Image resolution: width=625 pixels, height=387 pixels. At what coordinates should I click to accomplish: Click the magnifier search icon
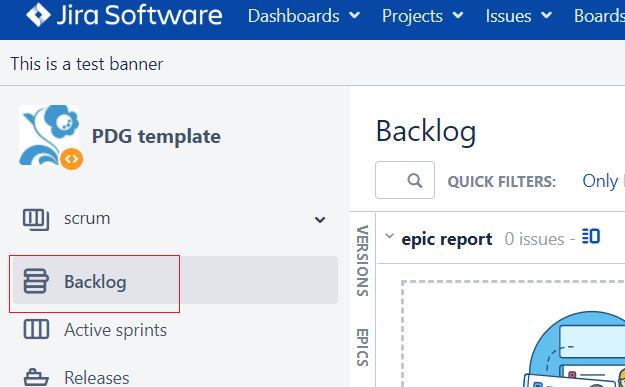click(415, 181)
